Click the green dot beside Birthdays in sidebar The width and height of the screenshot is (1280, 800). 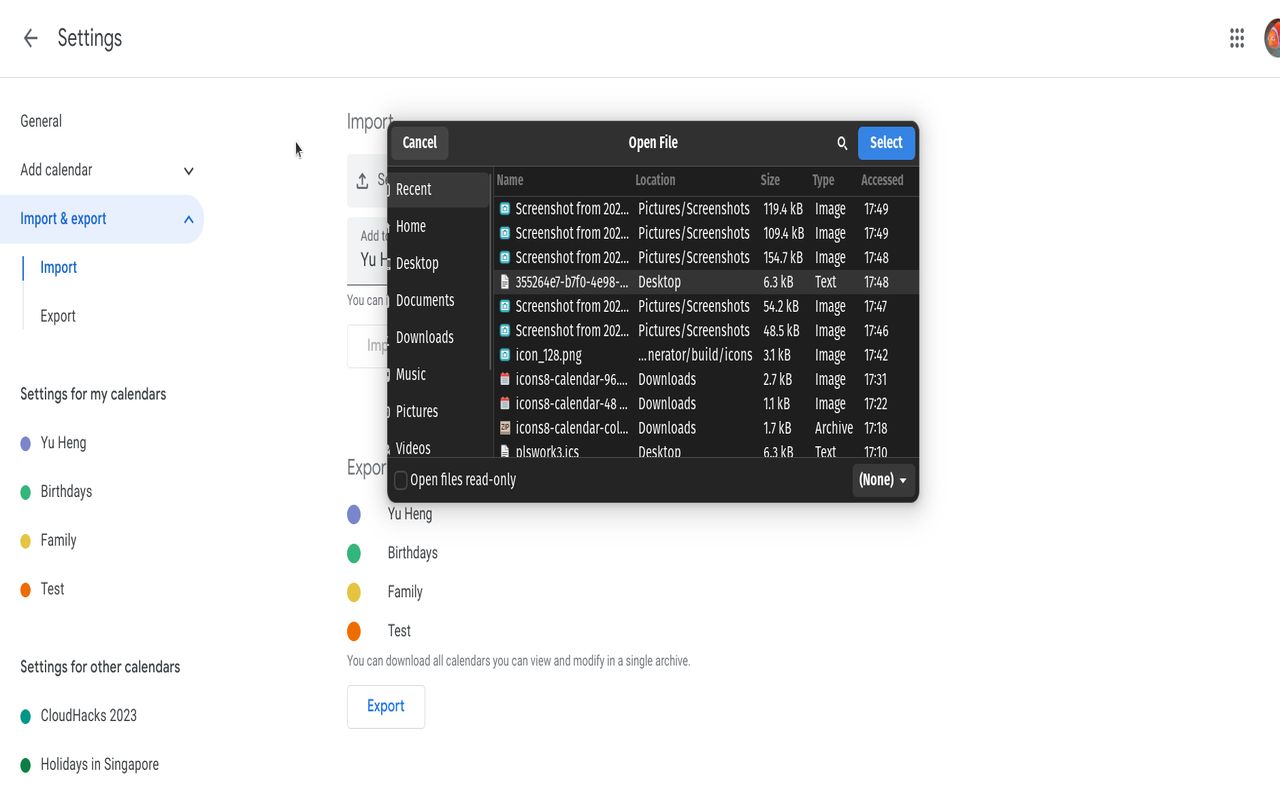(x=26, y=492)
